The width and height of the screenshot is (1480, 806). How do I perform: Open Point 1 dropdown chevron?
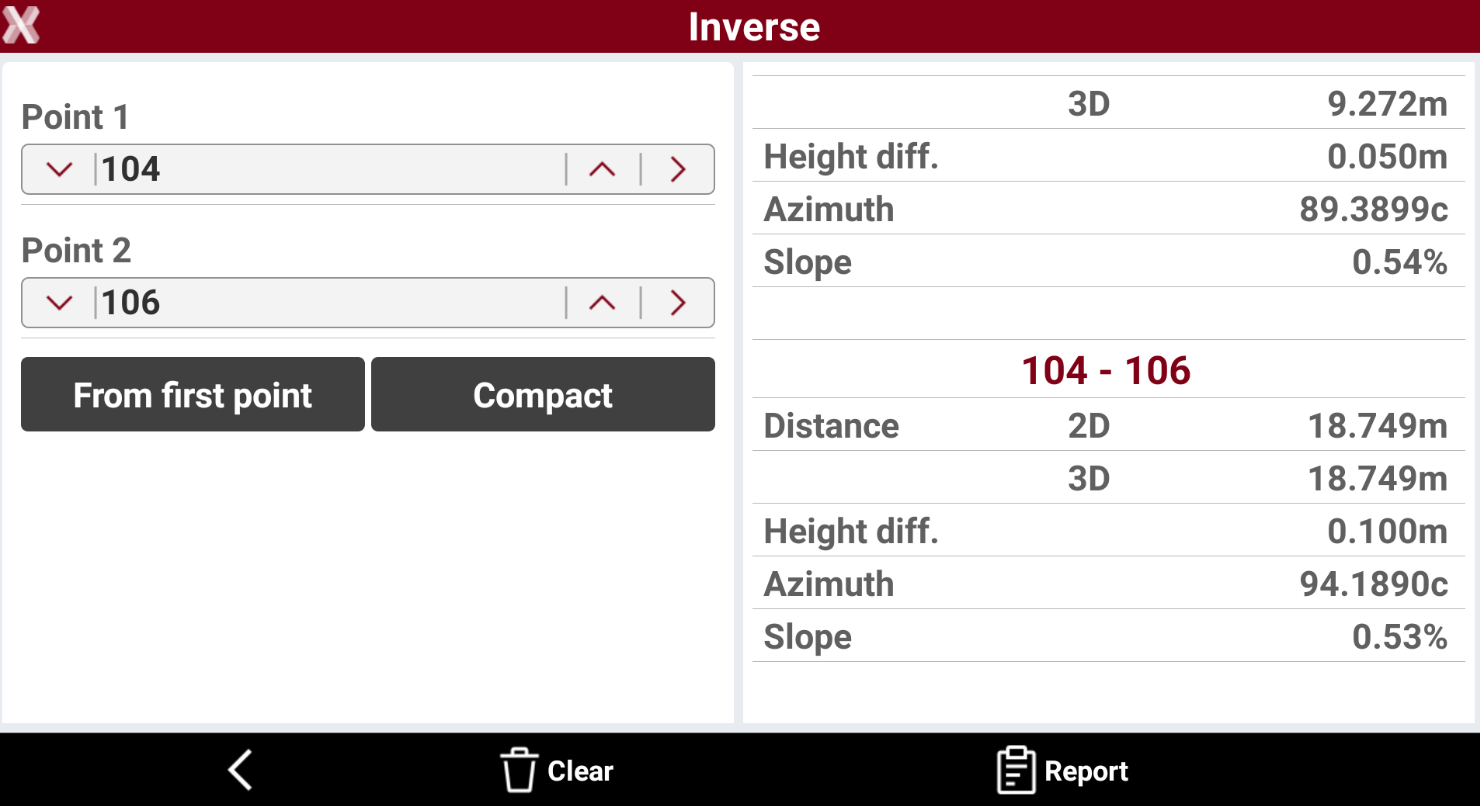pos(60,169)
